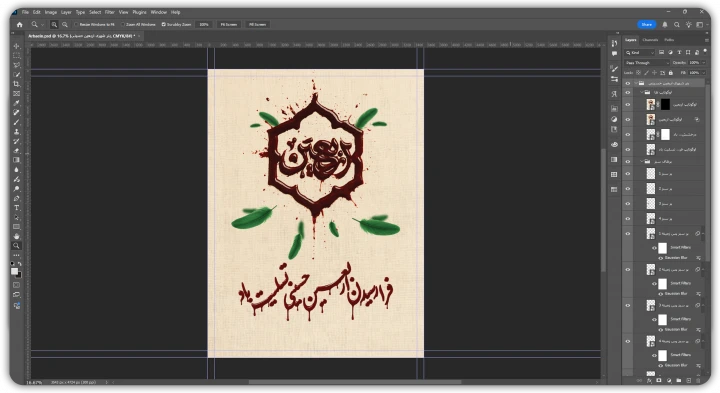Enable Resize Windows to Fit checkbox
Screen dimensions: 720x393
click(76, 24)
